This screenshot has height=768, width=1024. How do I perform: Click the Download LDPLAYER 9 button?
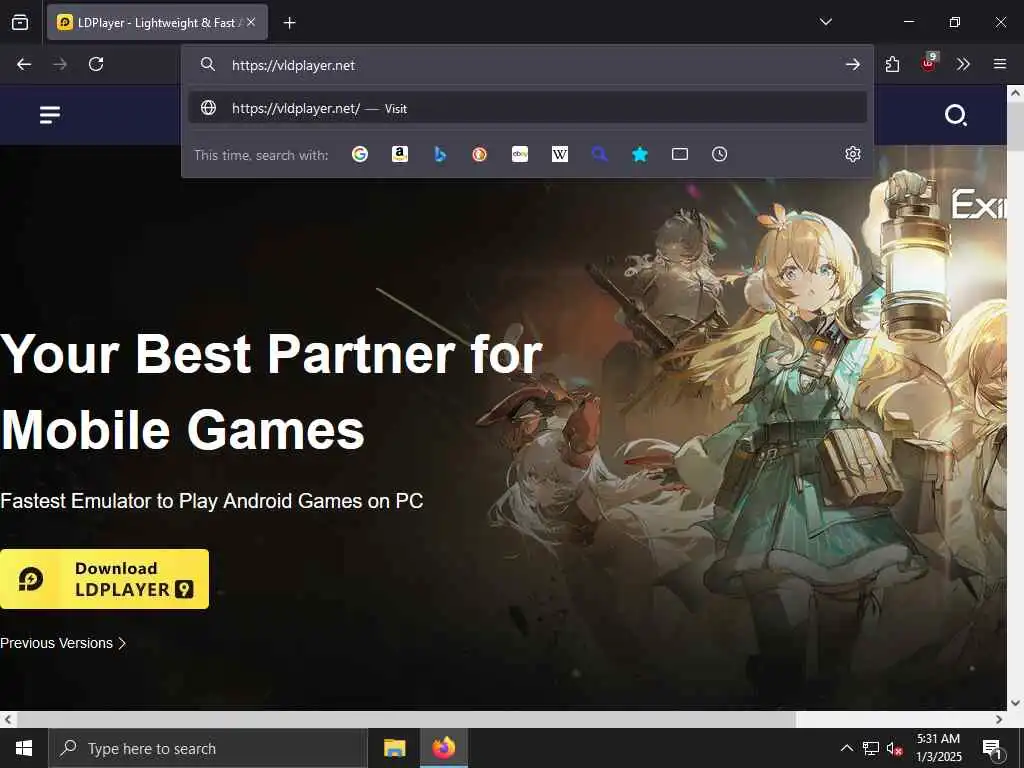[104, 579]
